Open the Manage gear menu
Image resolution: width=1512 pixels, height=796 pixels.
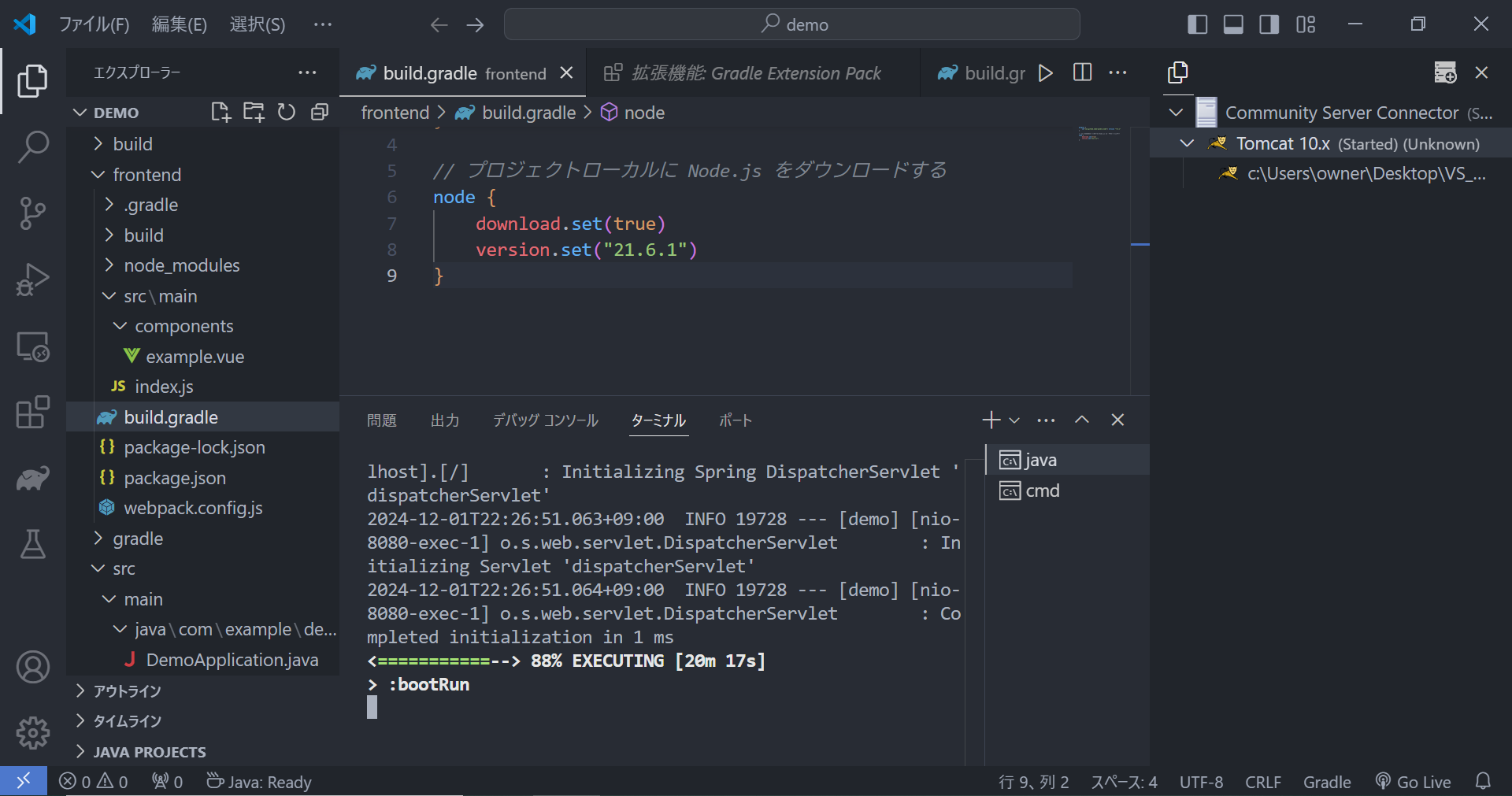coord(32,733)
